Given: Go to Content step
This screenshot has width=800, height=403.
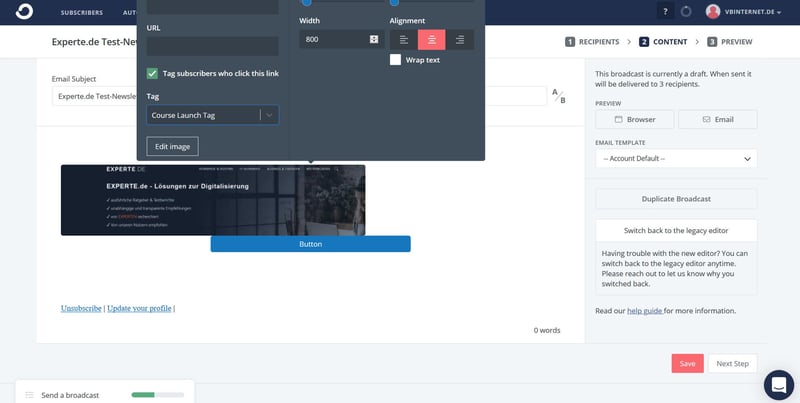Looking at the screenshot, I should click(663, 42).
